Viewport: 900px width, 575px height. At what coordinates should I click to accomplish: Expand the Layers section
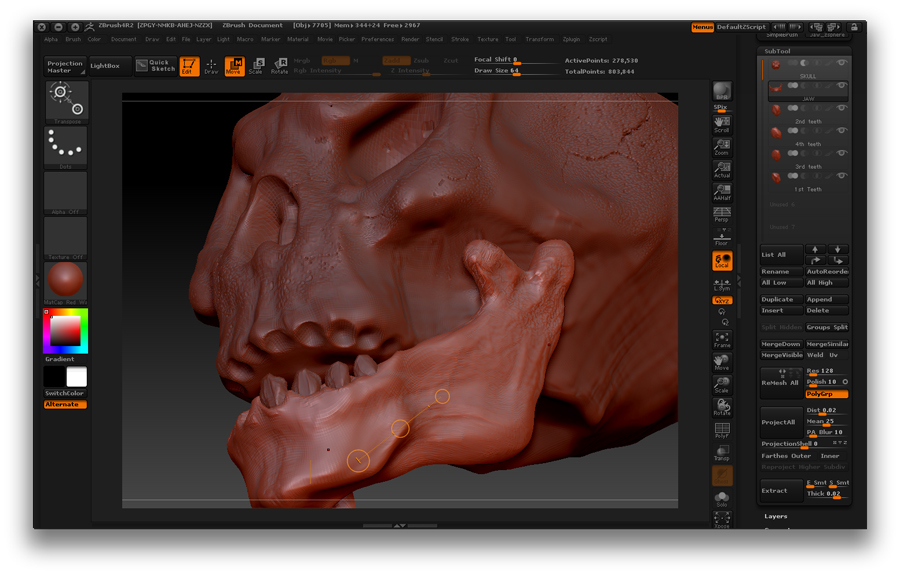(775, 516)
